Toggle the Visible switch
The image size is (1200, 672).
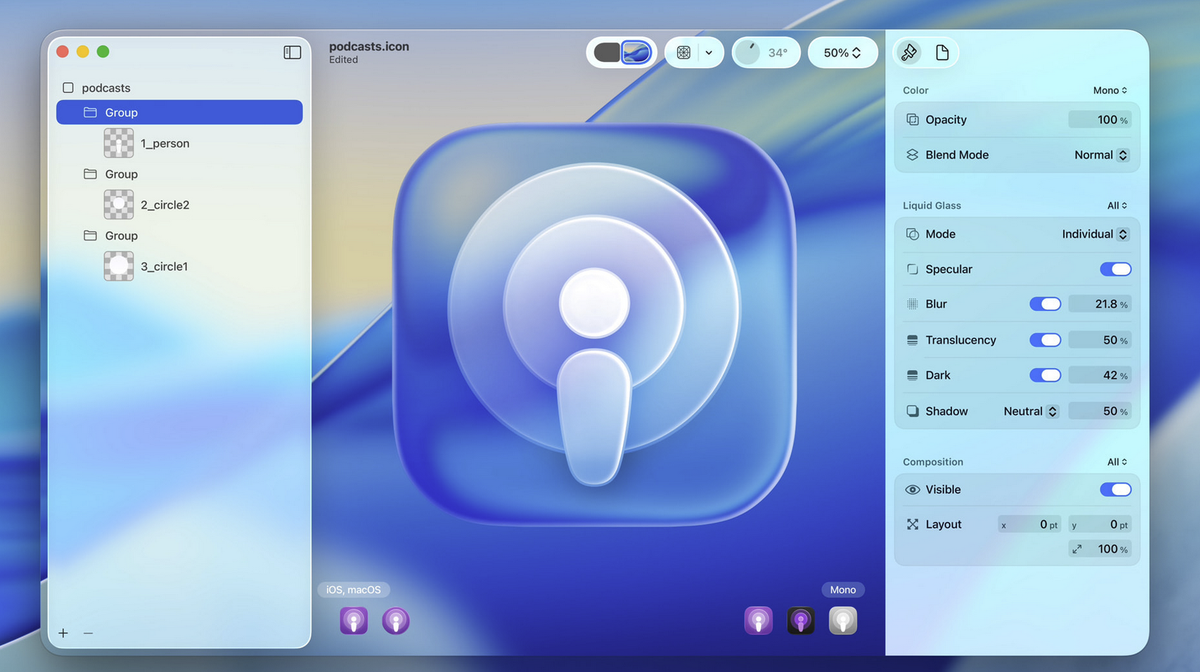[x=1116, y=490]
